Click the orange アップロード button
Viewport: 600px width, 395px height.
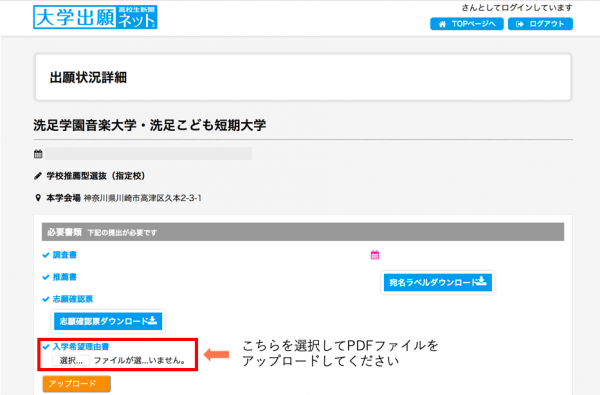[77, 384]
